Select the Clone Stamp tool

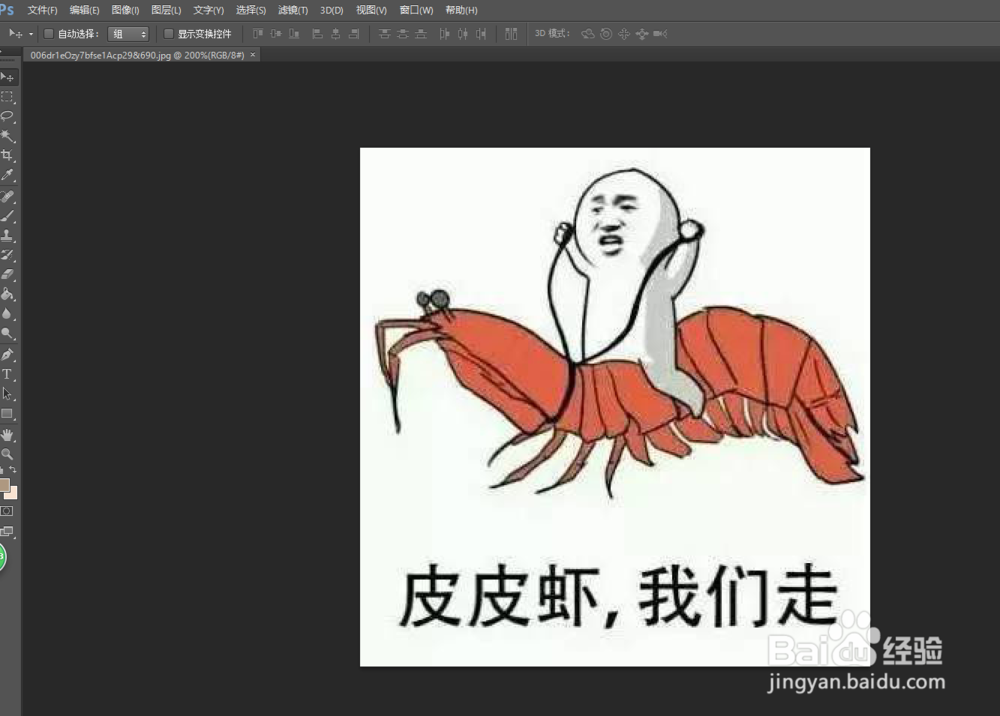pos(8,236)
